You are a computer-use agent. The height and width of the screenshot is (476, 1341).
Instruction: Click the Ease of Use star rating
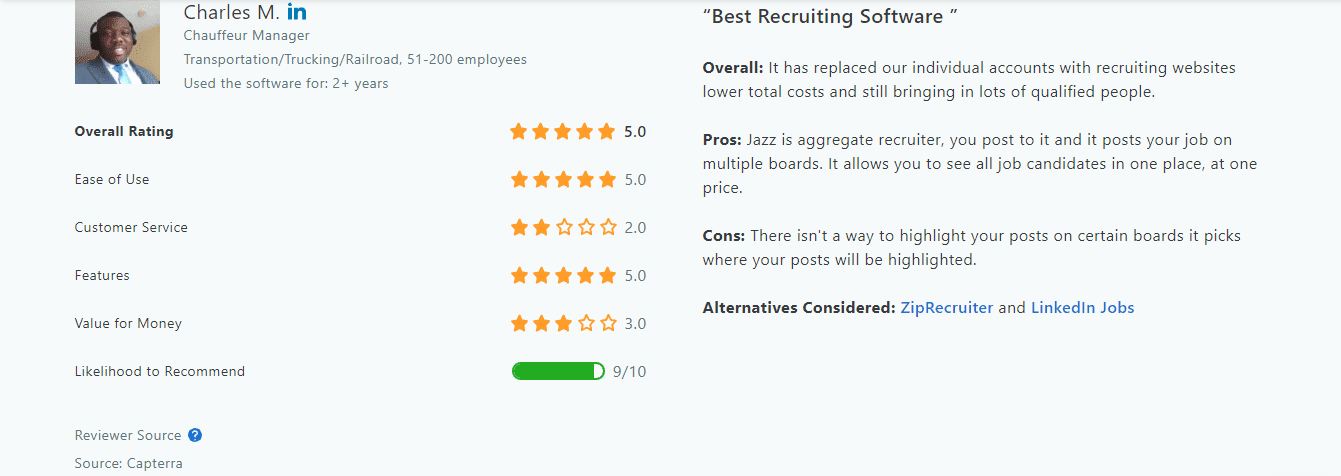click(x=563, y=179)
